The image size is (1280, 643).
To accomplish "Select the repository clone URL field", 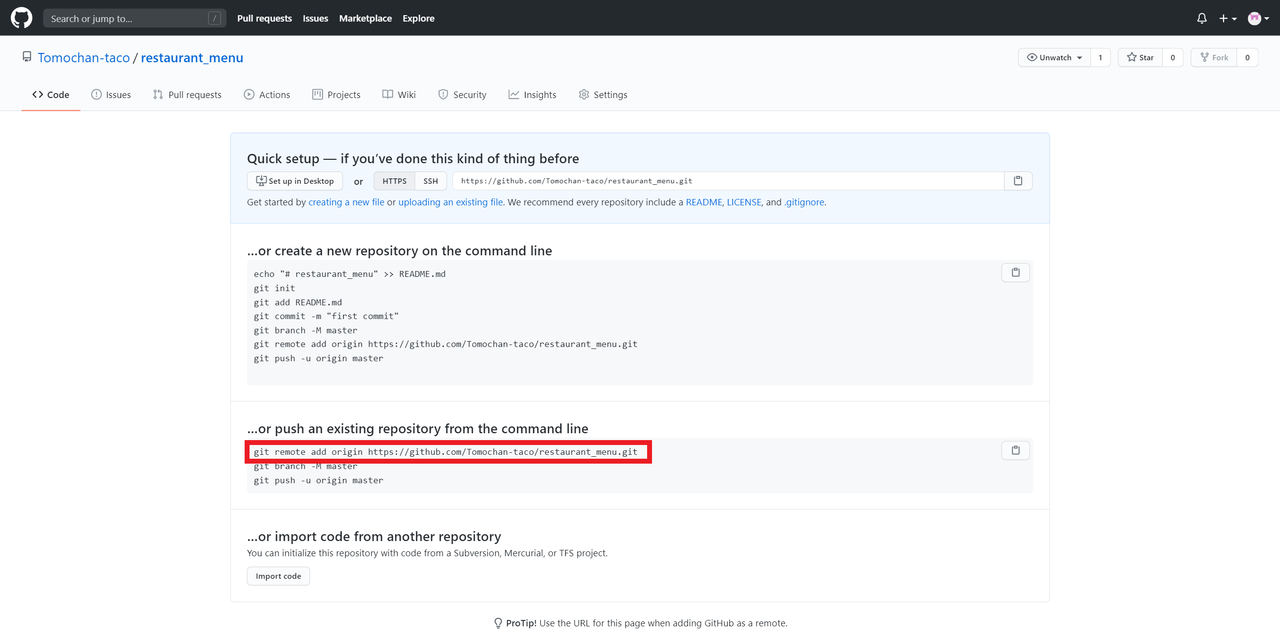I will click(728, 181).
